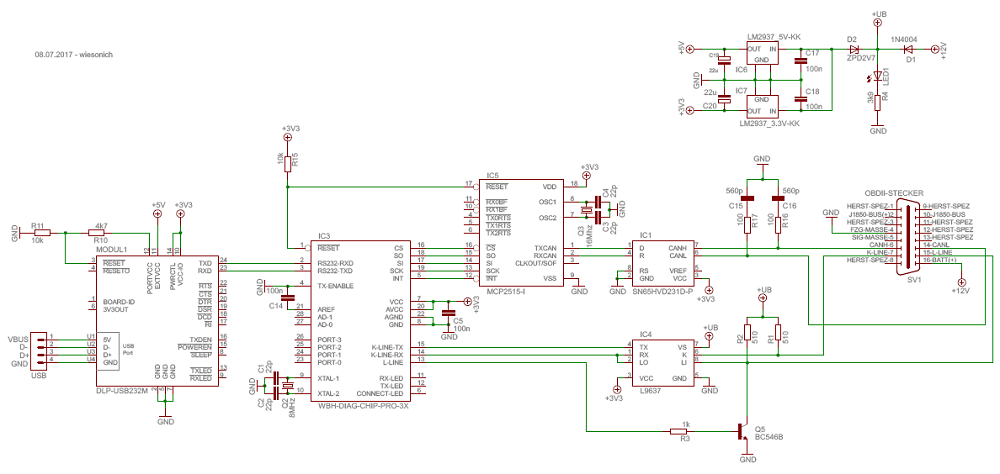1000x474 pixels.
Task: Select the 8MHz crystal Q2
Action: pos(287,386)
